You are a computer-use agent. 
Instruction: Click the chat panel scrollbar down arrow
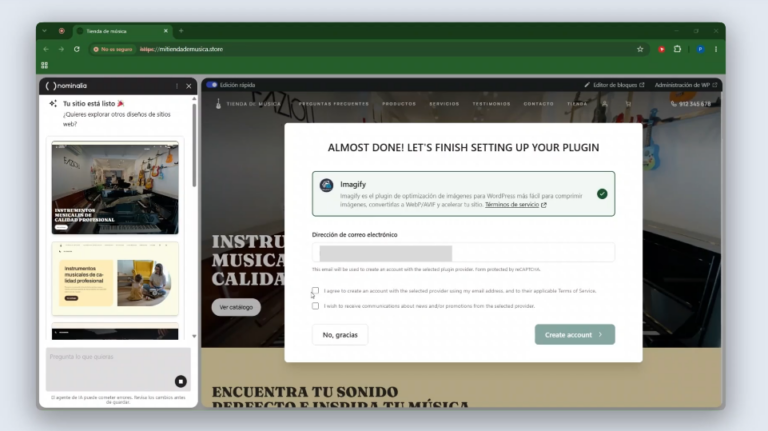point(194,336)
